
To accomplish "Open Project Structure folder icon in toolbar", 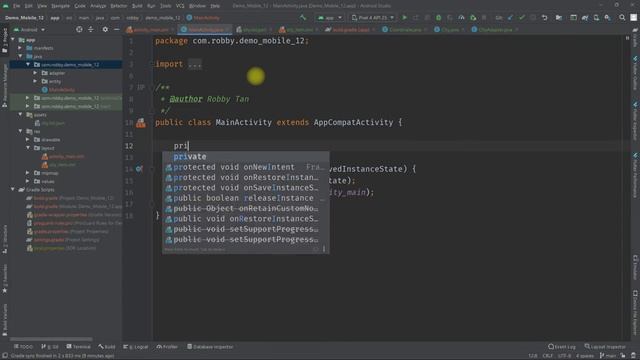I will 559,18.
